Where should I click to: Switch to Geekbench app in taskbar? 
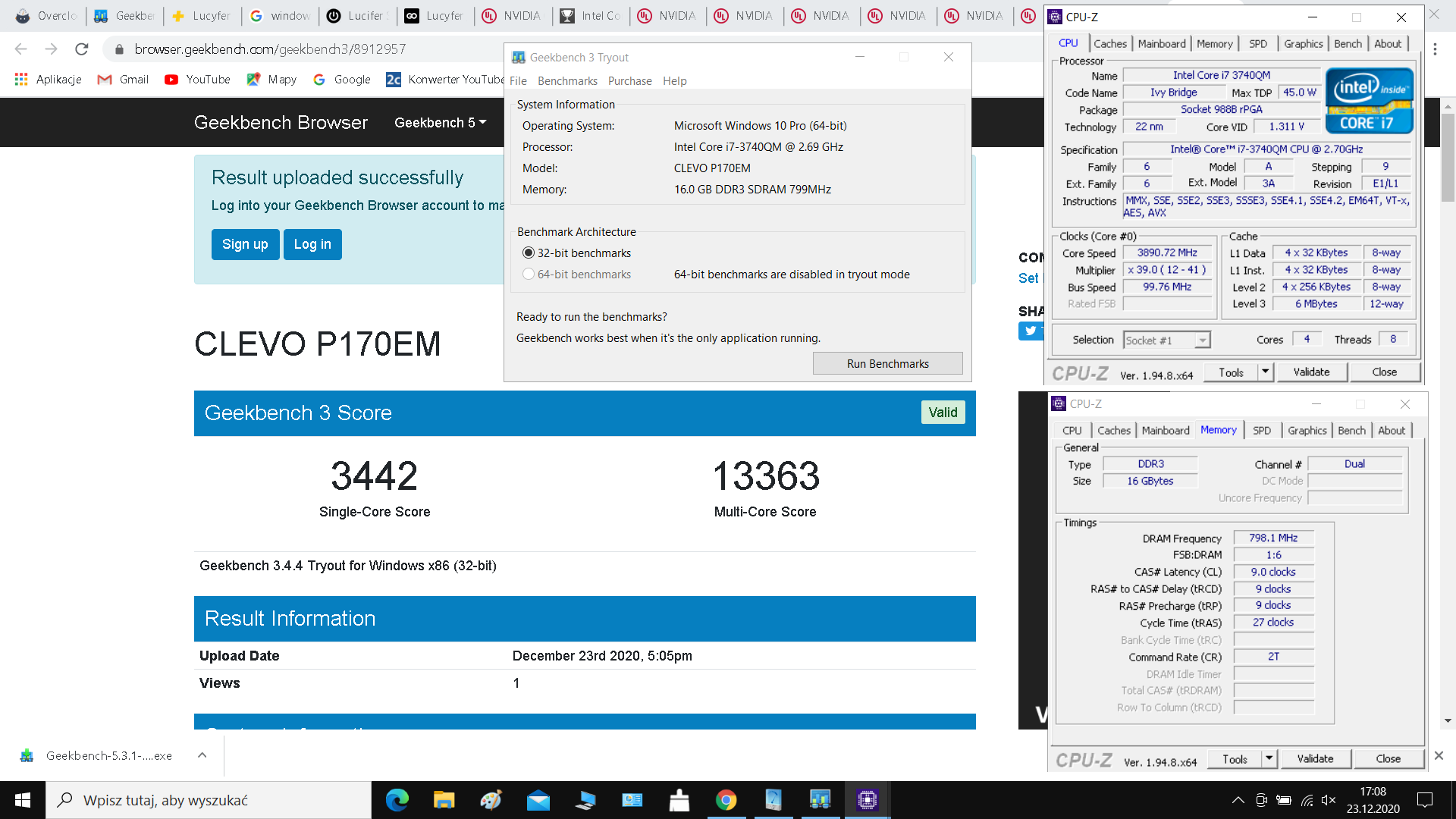click(x=820, y=800)
